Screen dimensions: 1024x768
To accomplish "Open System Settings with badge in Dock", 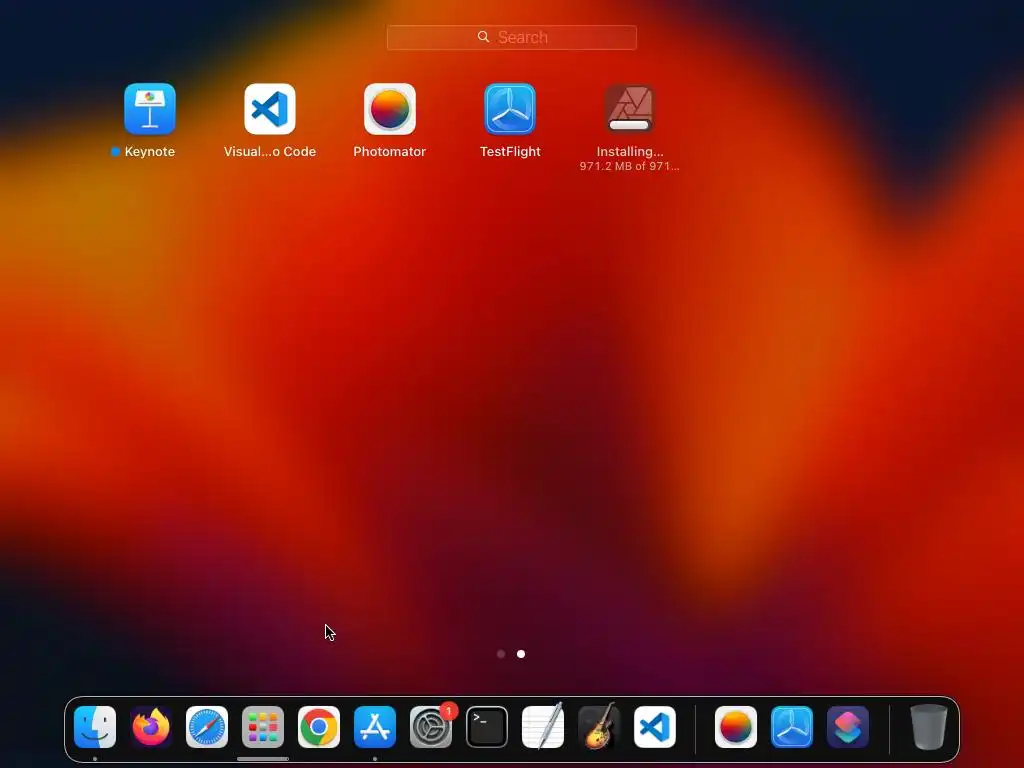I will 431,727.
